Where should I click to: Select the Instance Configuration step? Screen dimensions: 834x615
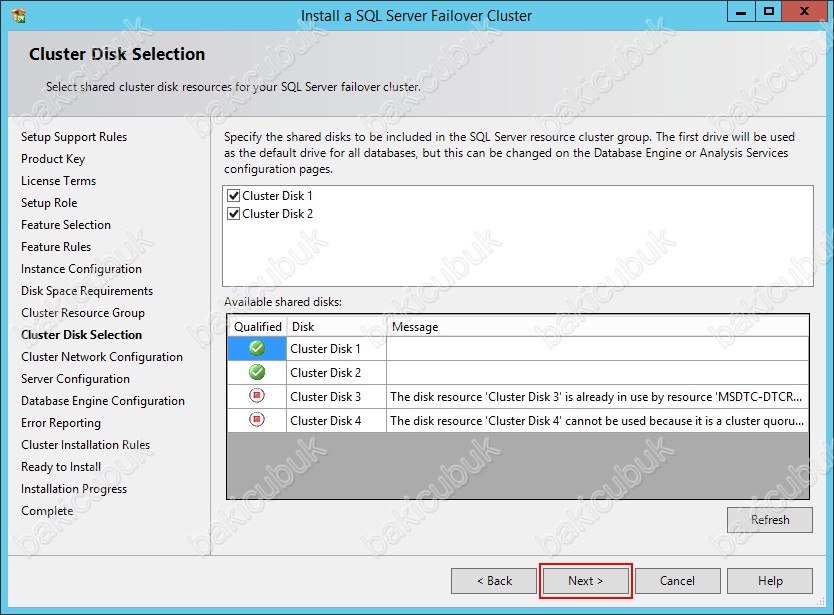coord(81,269)
